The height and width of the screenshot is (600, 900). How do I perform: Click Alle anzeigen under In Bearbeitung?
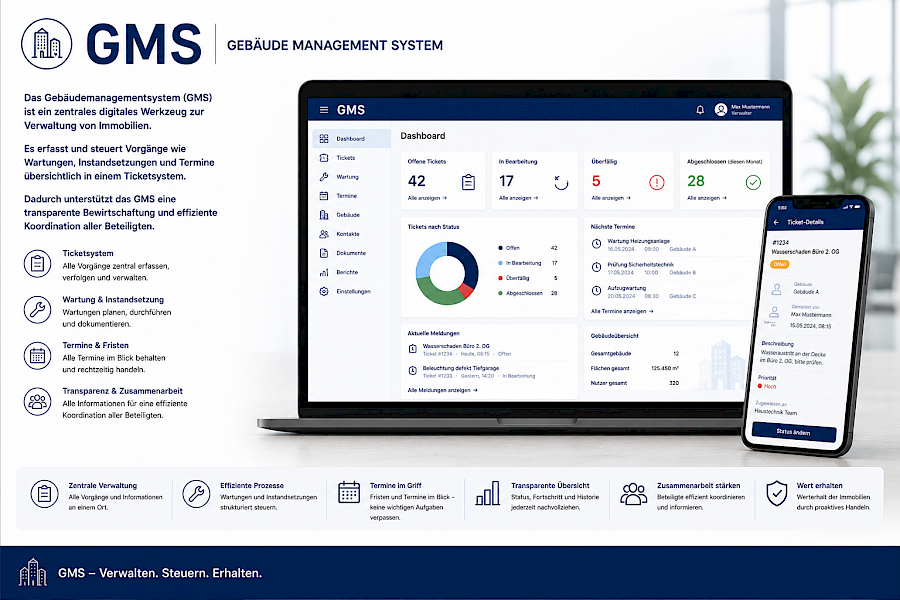[x=518, y=198]
